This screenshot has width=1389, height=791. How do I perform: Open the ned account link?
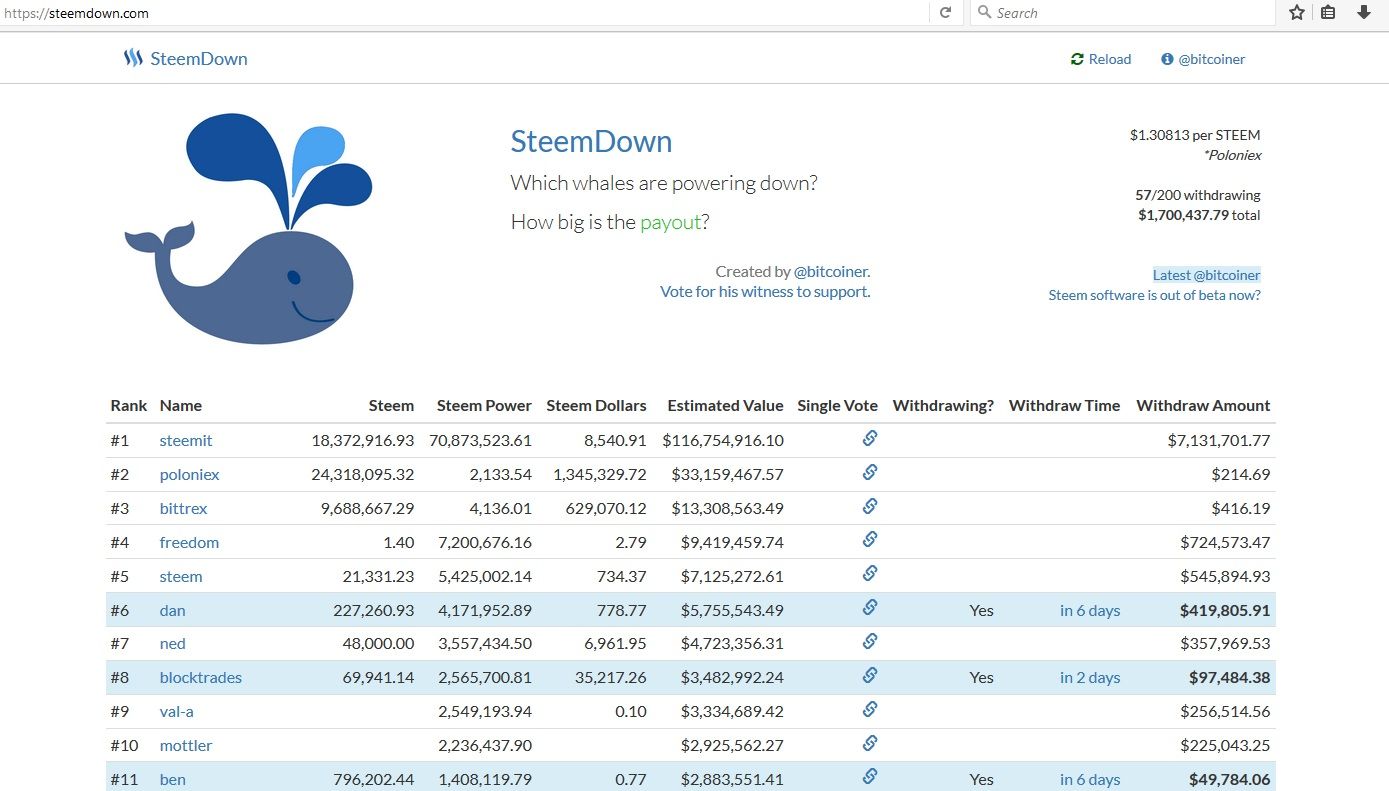[x=172, y=643]
